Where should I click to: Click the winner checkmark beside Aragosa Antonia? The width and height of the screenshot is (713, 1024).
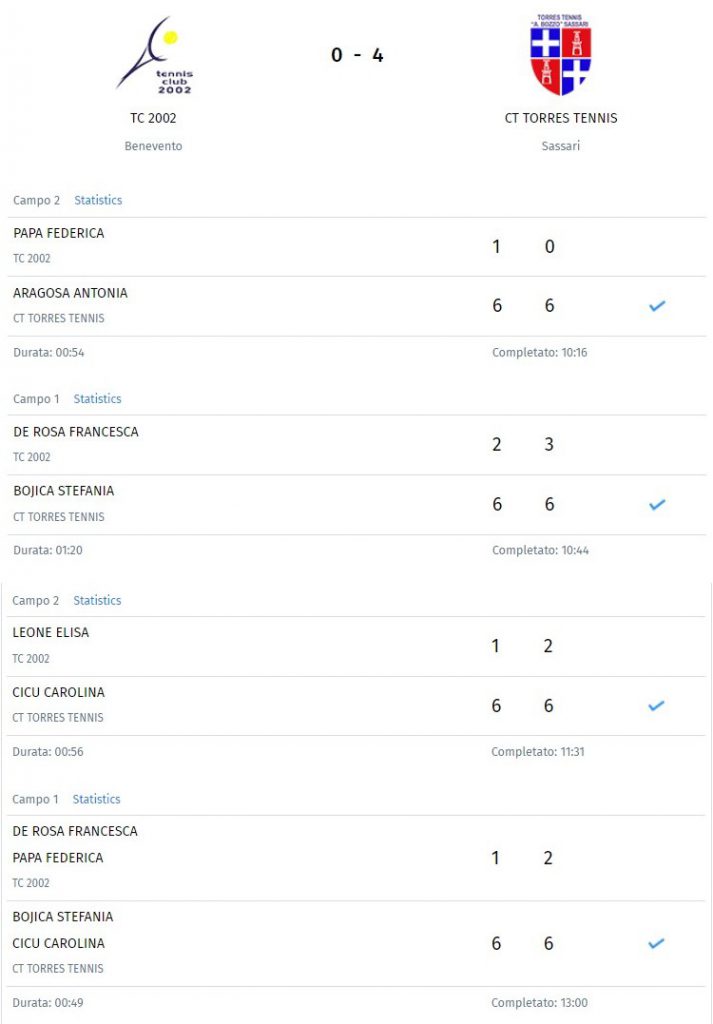tap(657, 306)
